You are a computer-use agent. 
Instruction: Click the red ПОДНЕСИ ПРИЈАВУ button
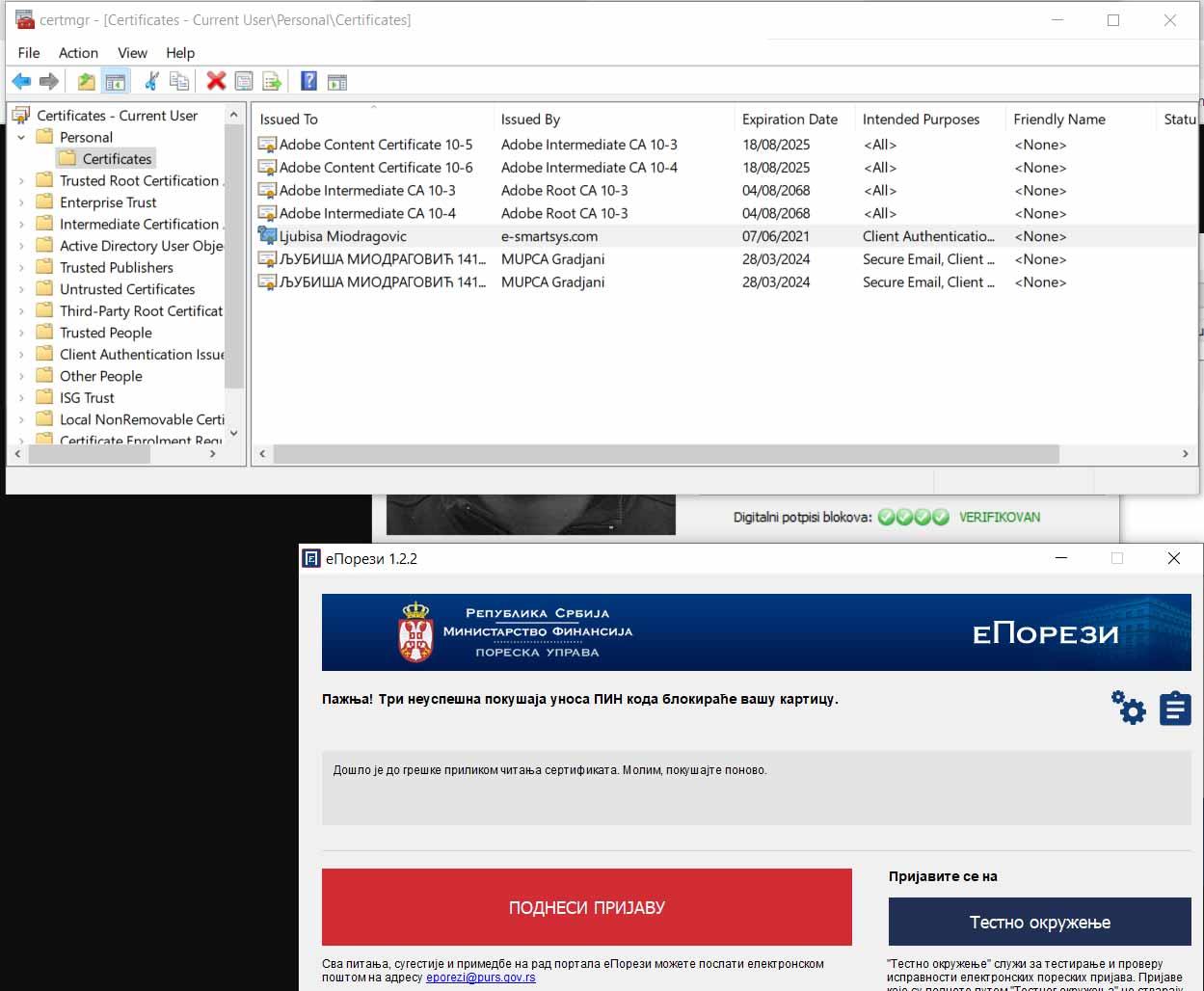point(586,907)
